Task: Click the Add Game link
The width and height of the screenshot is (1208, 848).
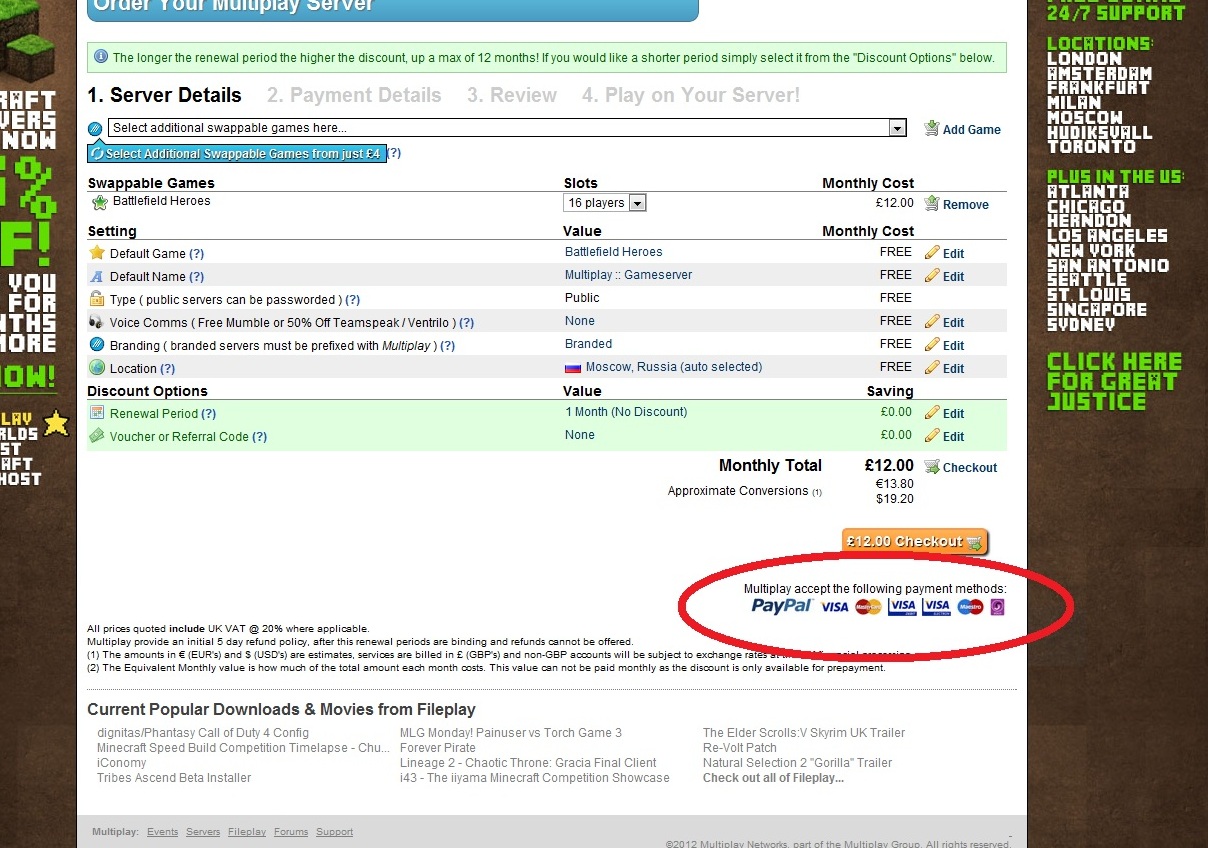Action: [971, 129]
